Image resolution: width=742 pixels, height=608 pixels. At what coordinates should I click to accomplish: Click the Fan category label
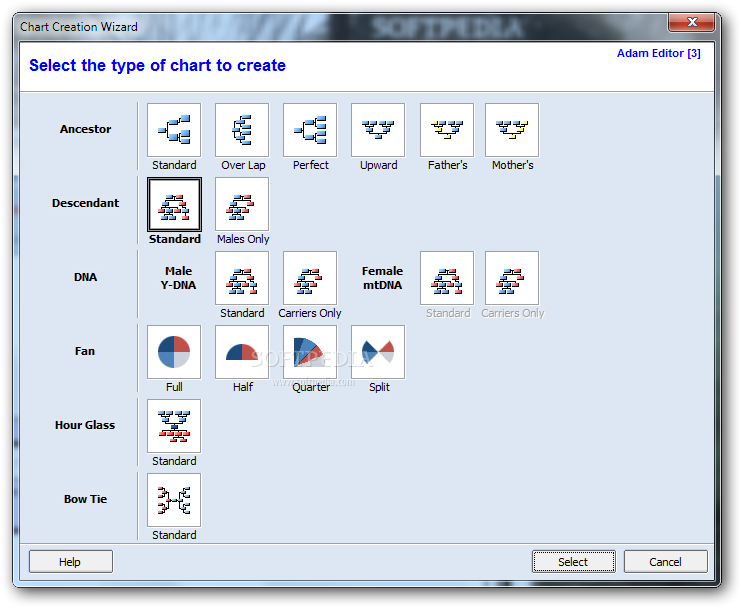click(85, 351)
